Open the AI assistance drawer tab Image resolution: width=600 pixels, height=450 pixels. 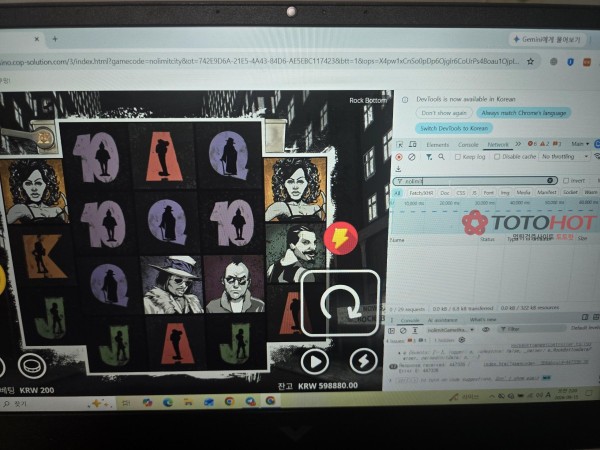[x=443, y=320]
